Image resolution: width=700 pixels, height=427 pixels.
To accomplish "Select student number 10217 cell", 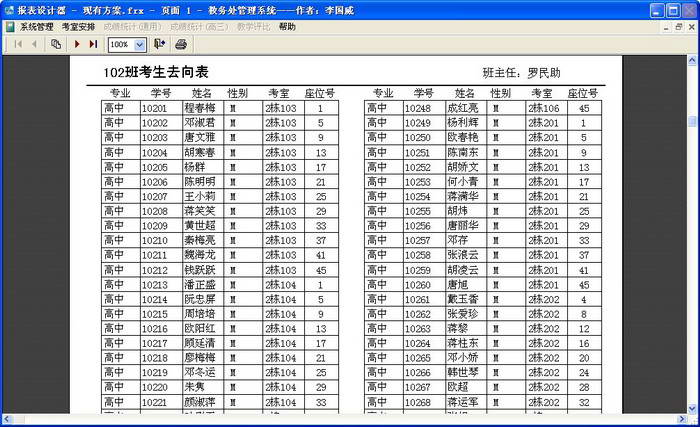I will [161, 343].
